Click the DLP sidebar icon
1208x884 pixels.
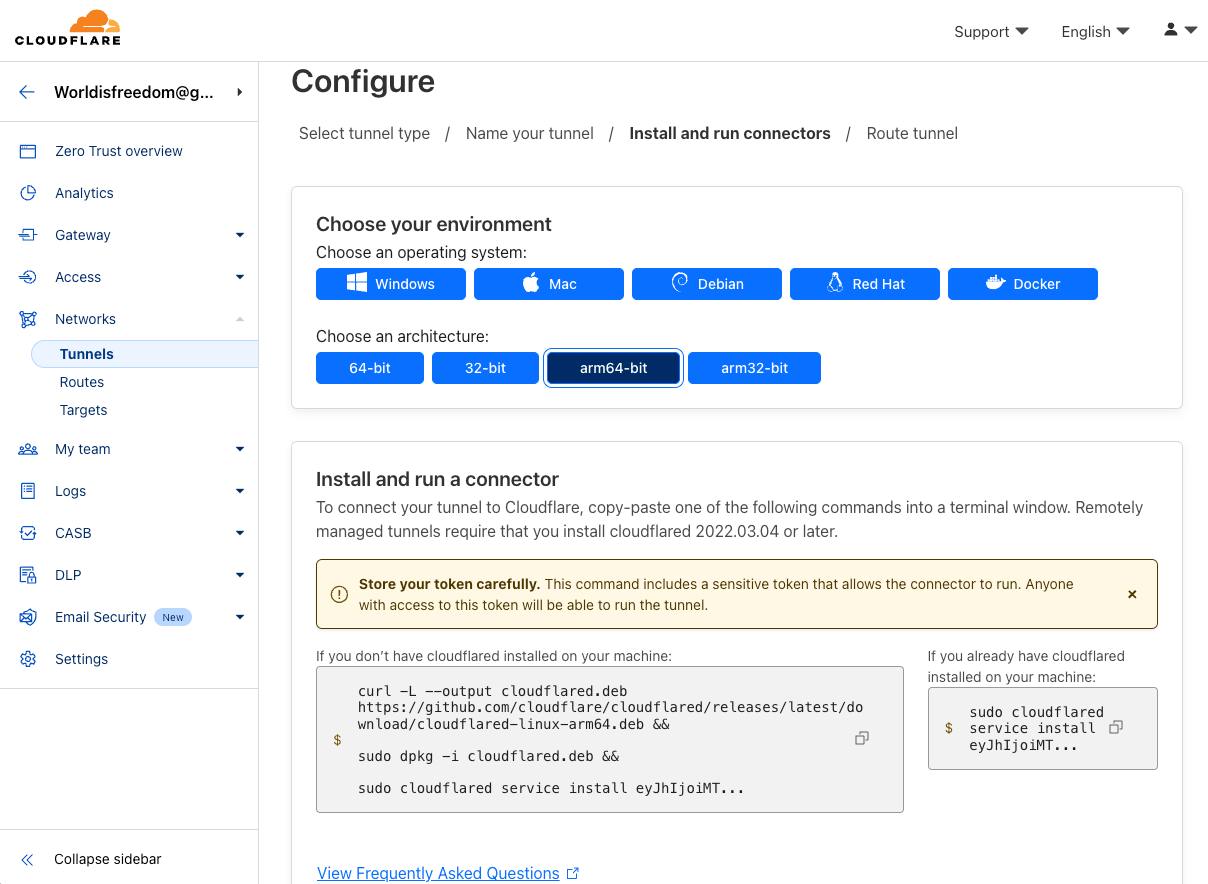28,575
